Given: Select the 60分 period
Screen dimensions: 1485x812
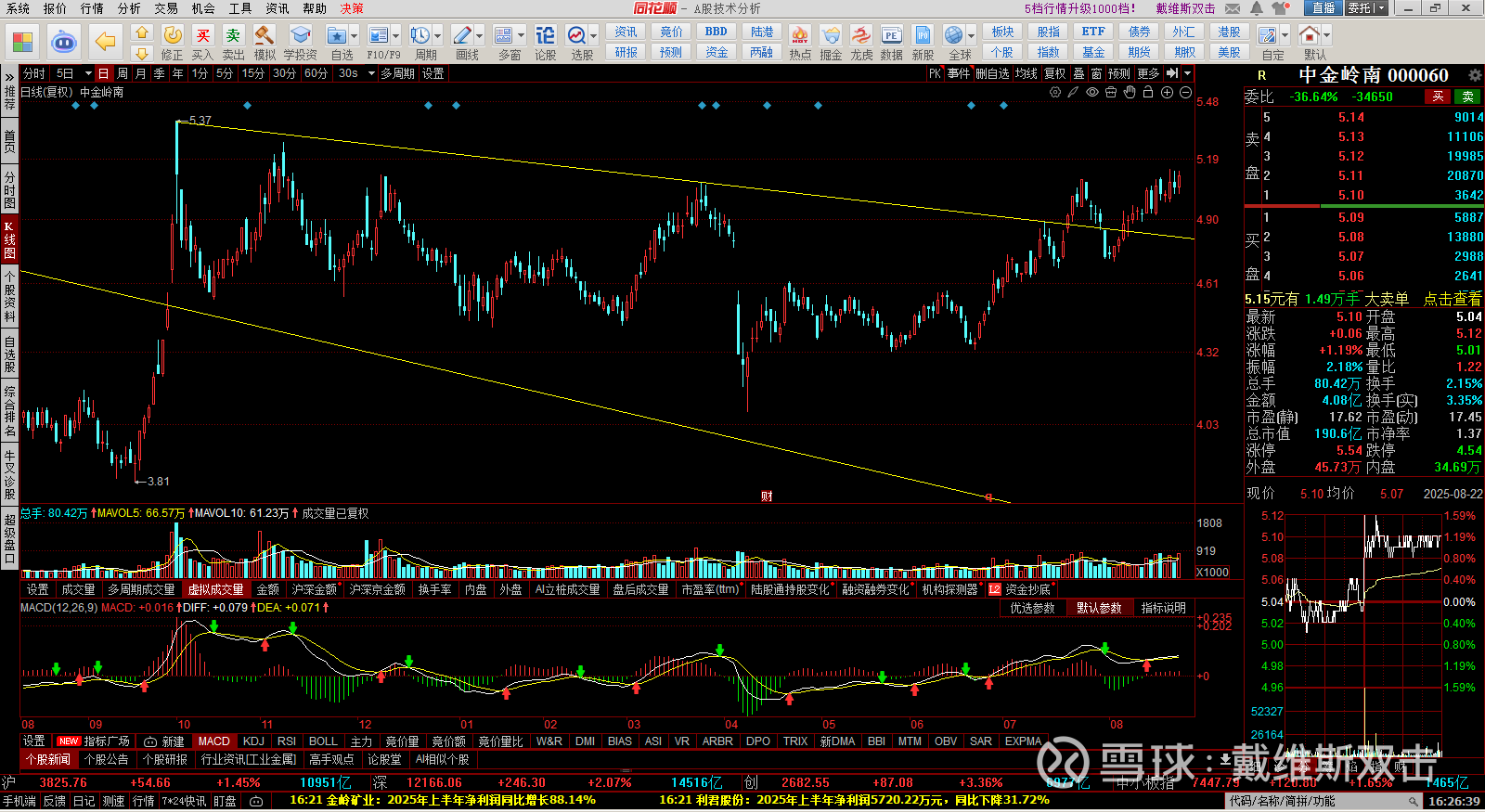Looking at the screenshot, I should tap(316, 73).
